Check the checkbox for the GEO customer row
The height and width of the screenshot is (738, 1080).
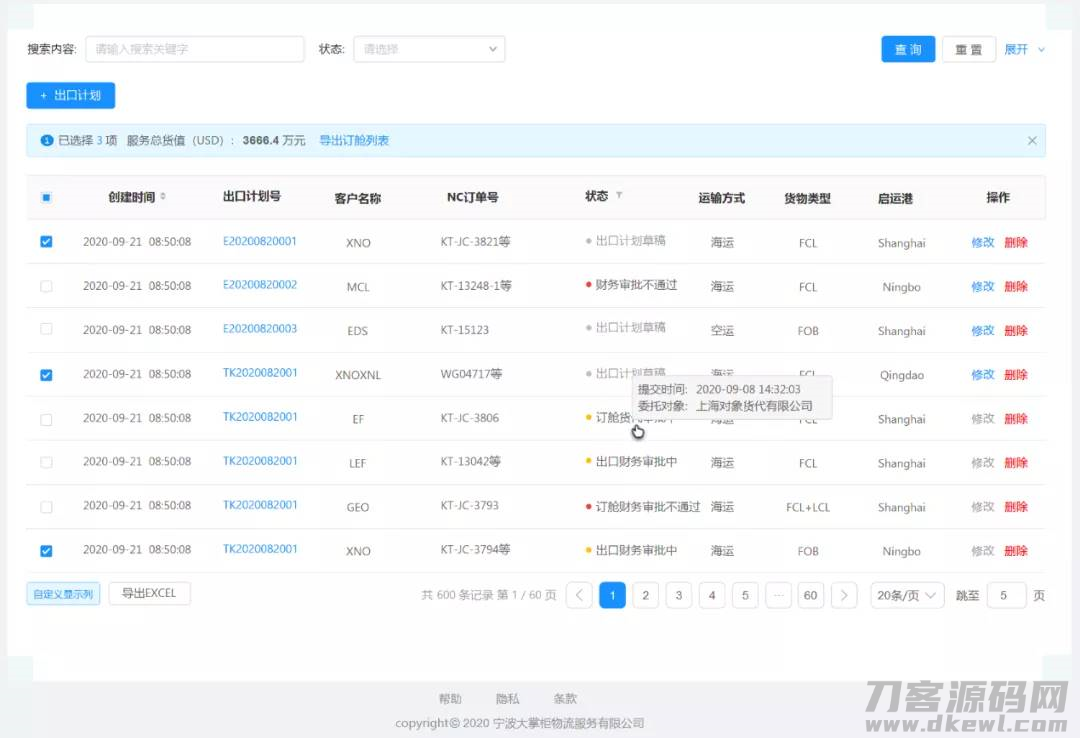click(46, 507)
